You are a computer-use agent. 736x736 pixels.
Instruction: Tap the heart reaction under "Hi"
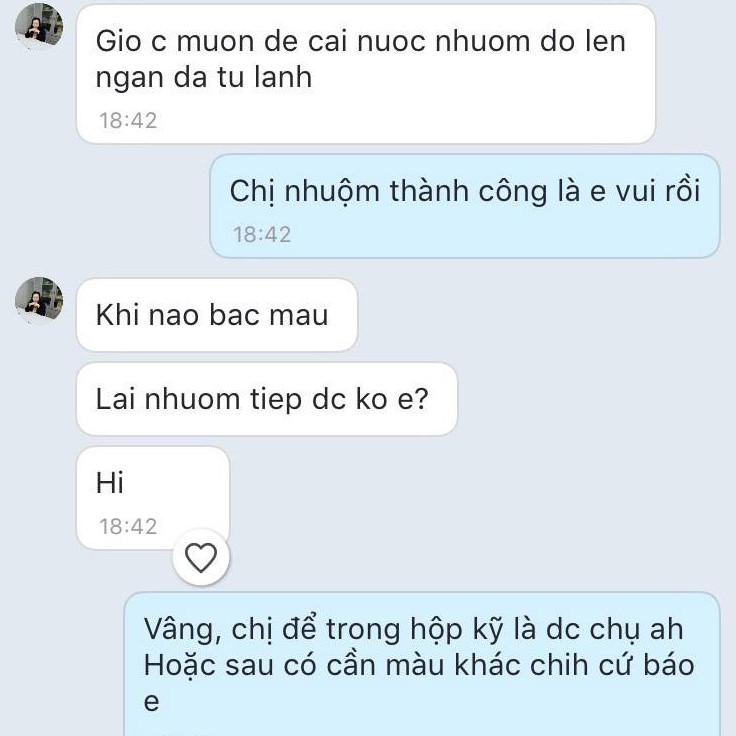click(x=201, y=558)
